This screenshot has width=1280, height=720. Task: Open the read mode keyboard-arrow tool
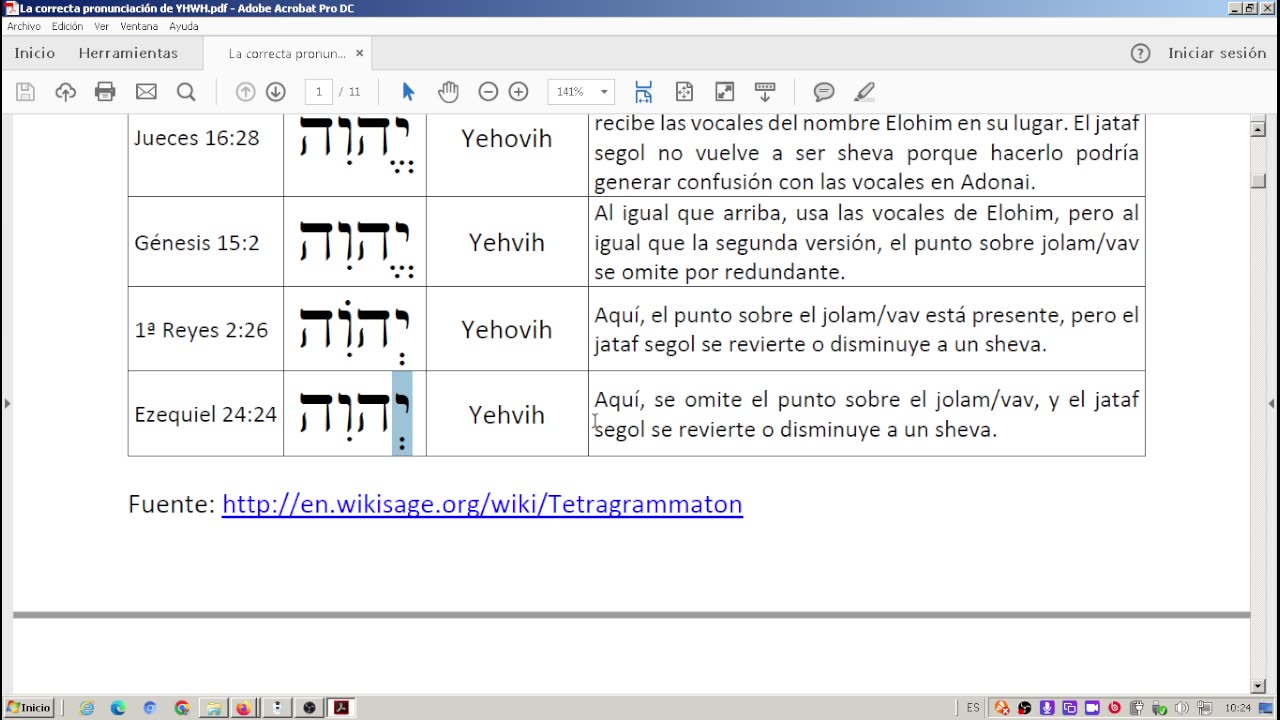click(765, 92)
